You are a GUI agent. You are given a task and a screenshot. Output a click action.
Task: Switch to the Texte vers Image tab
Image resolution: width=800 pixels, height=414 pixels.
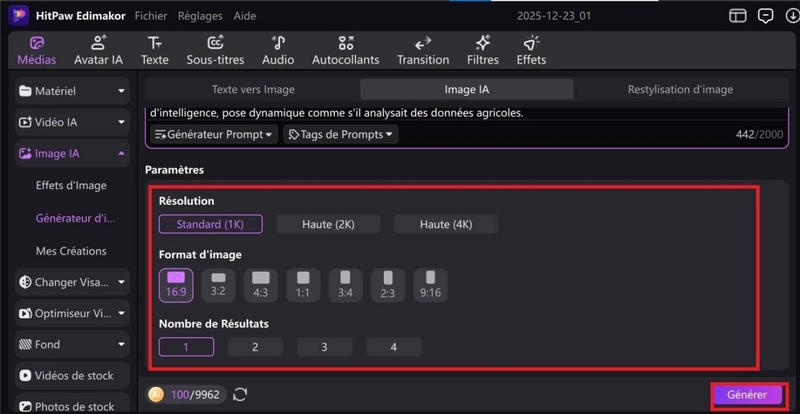coord(253,89)
